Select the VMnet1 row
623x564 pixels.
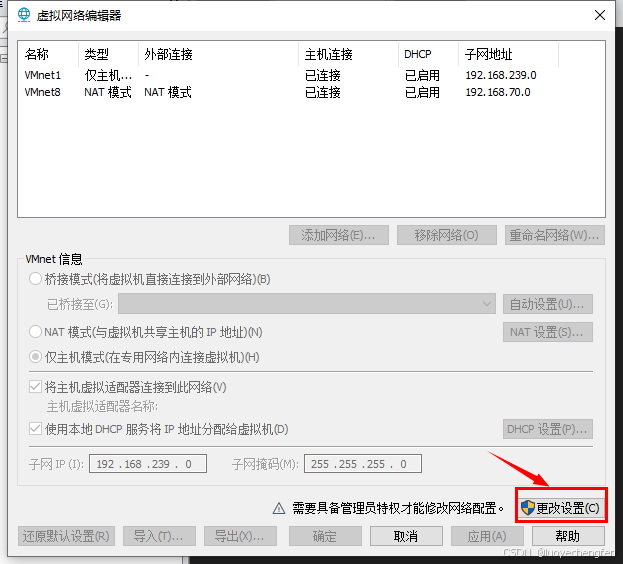pyautogui.click(x=311, y=75)
